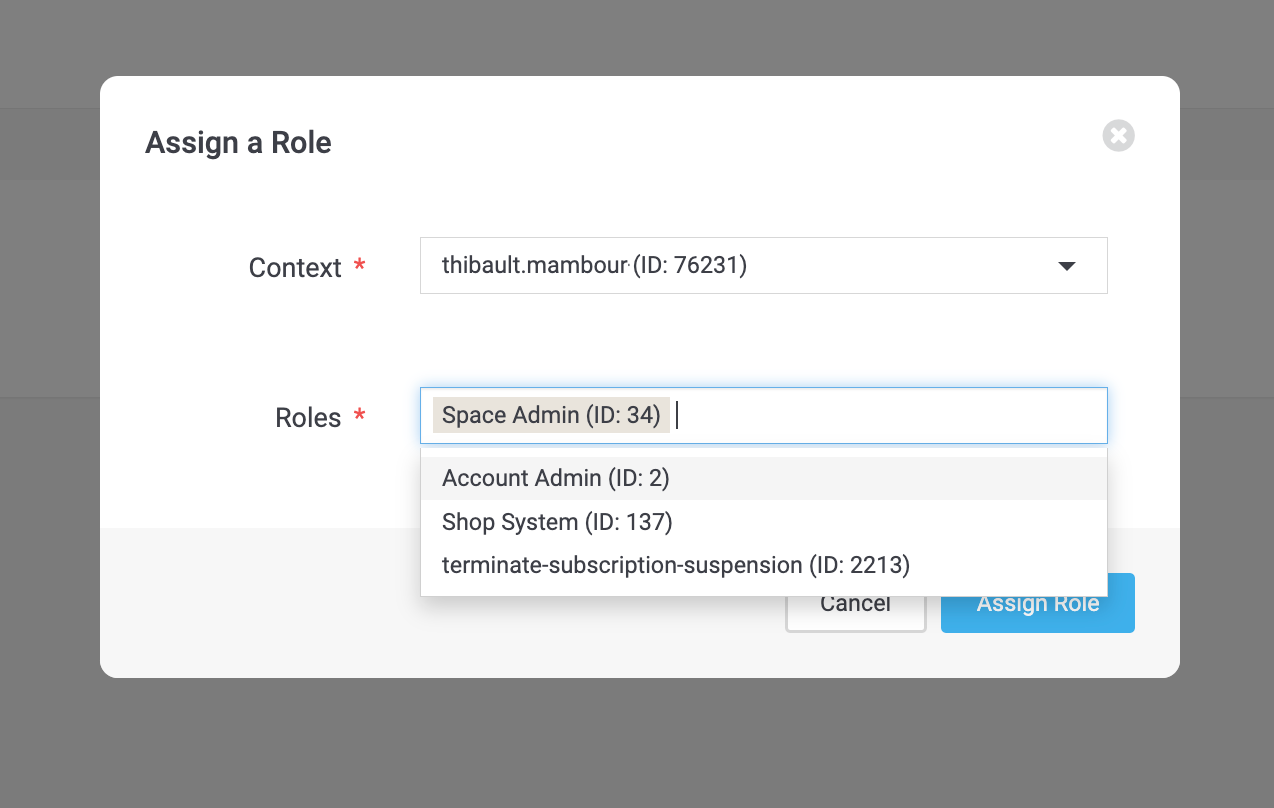Select "Account Admin (ID: 2)" from suggestions
The image size is (1274, 808).
point(556,478)
